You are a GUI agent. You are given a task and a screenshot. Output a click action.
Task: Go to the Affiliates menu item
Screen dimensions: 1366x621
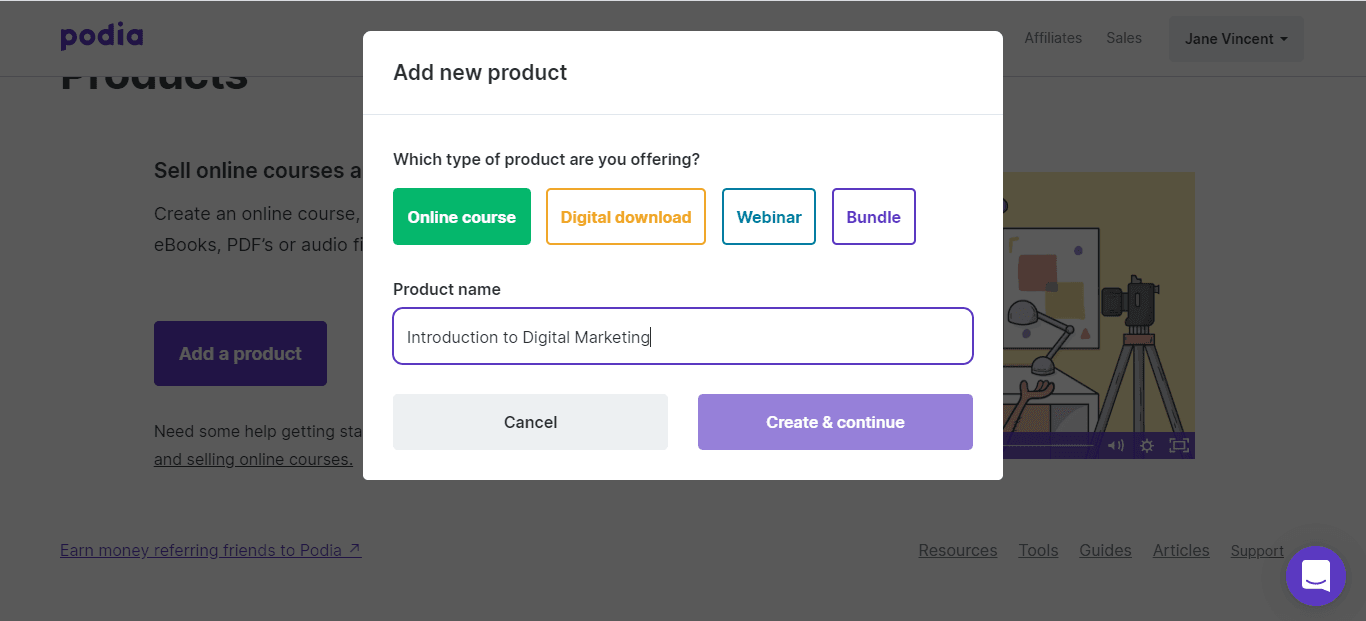(1052, 38)
